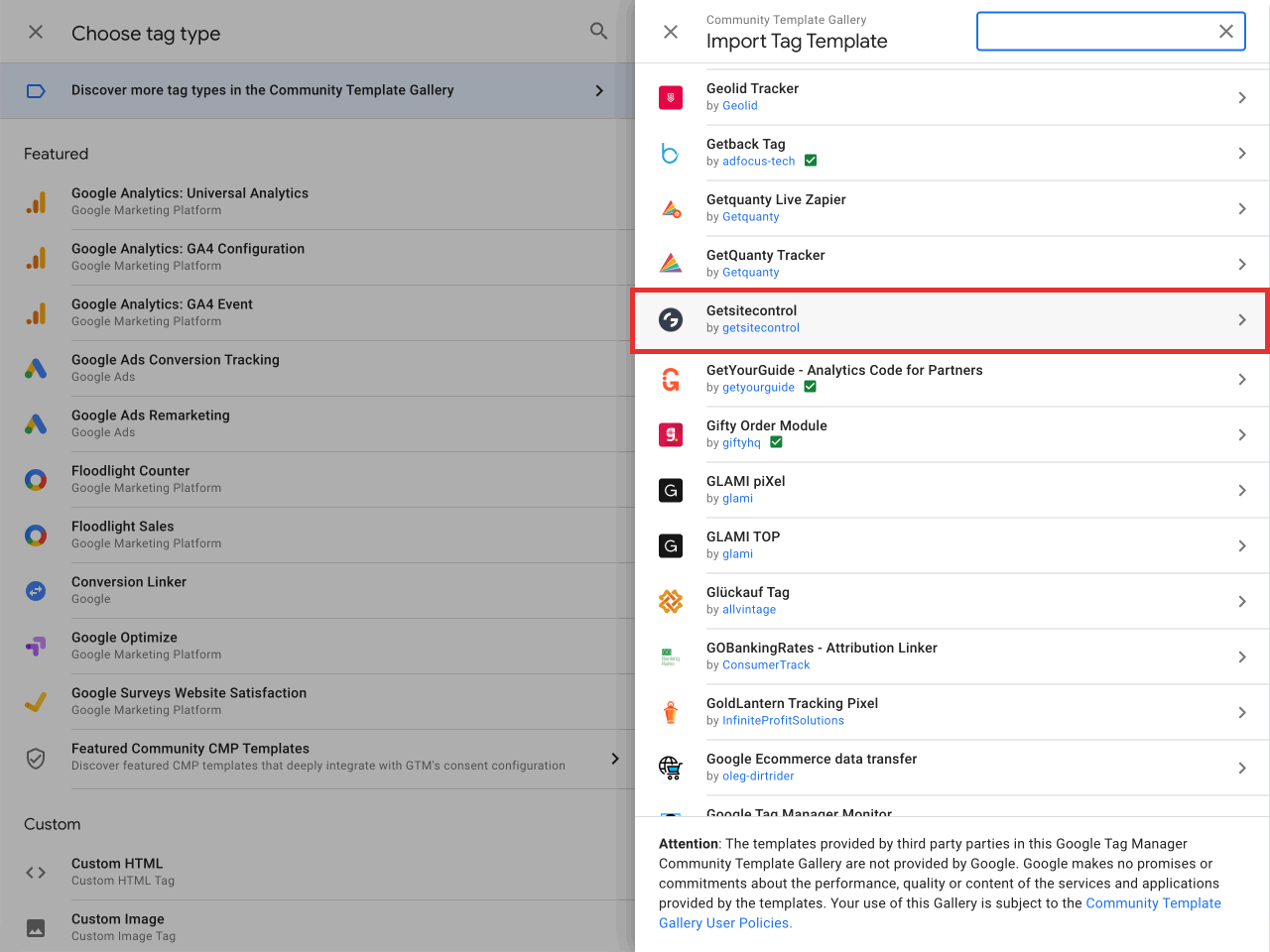Select the Floodlight Counter icon

(x=37, y=479)
